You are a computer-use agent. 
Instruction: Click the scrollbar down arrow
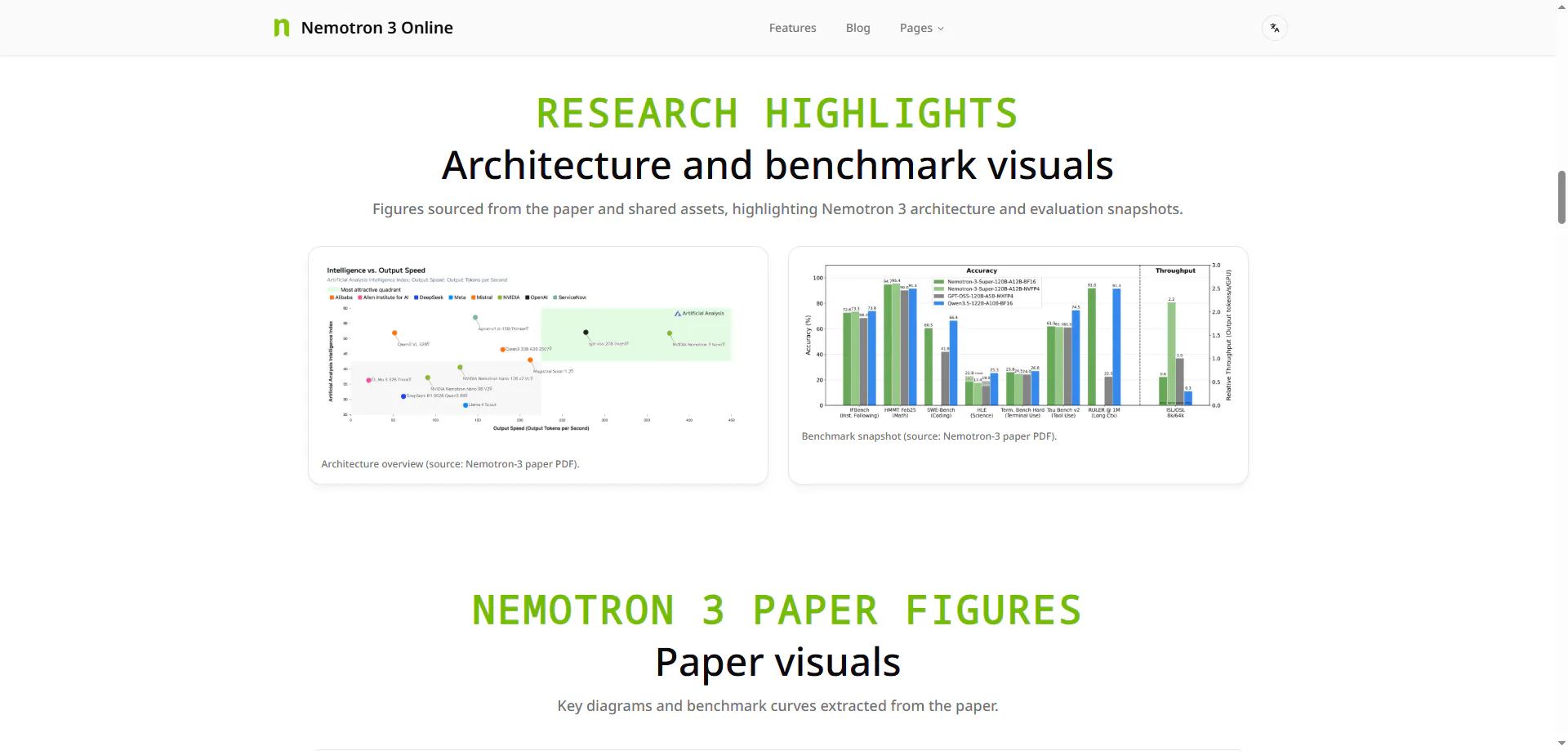click(1561, 744)
